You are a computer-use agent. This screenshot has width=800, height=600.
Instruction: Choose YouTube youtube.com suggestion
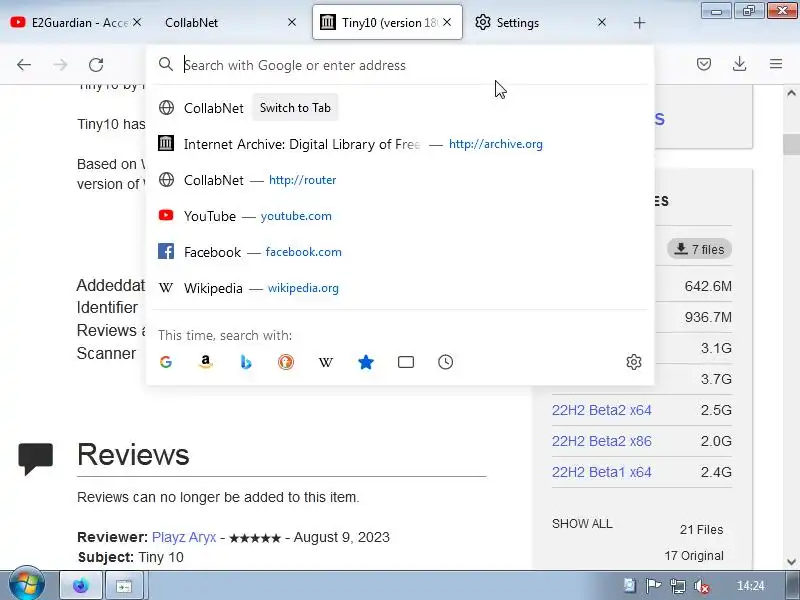click(x=400, y=216)
